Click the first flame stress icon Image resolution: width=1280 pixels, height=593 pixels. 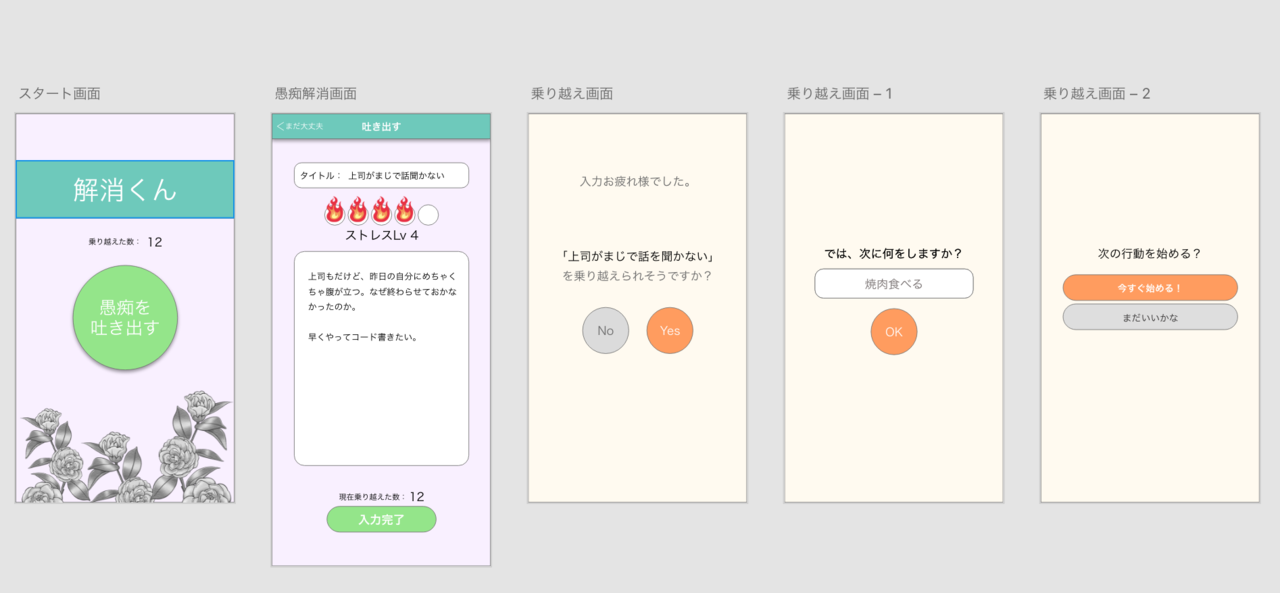coord(334,211)
